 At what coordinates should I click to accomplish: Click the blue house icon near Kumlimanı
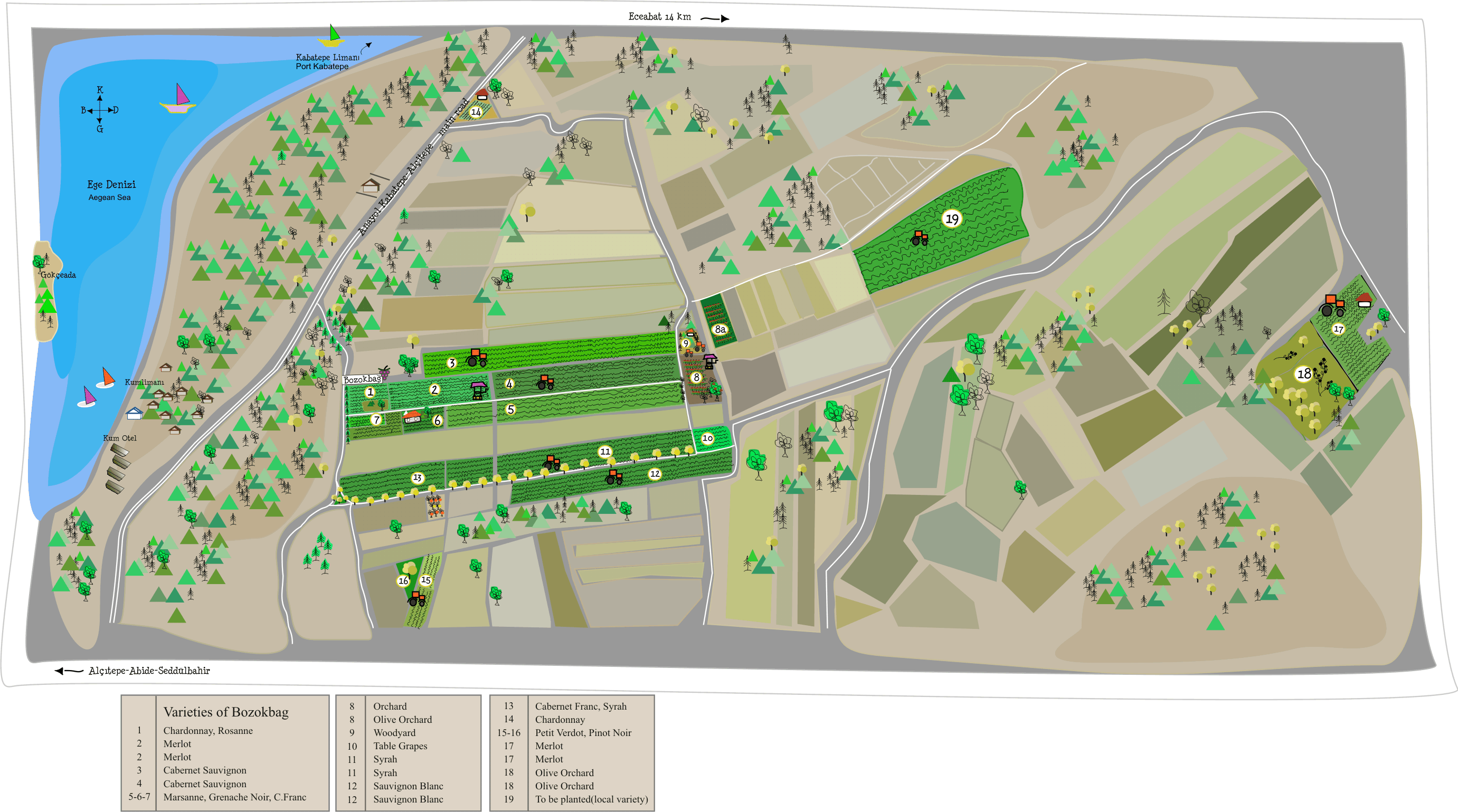[134, 413]
